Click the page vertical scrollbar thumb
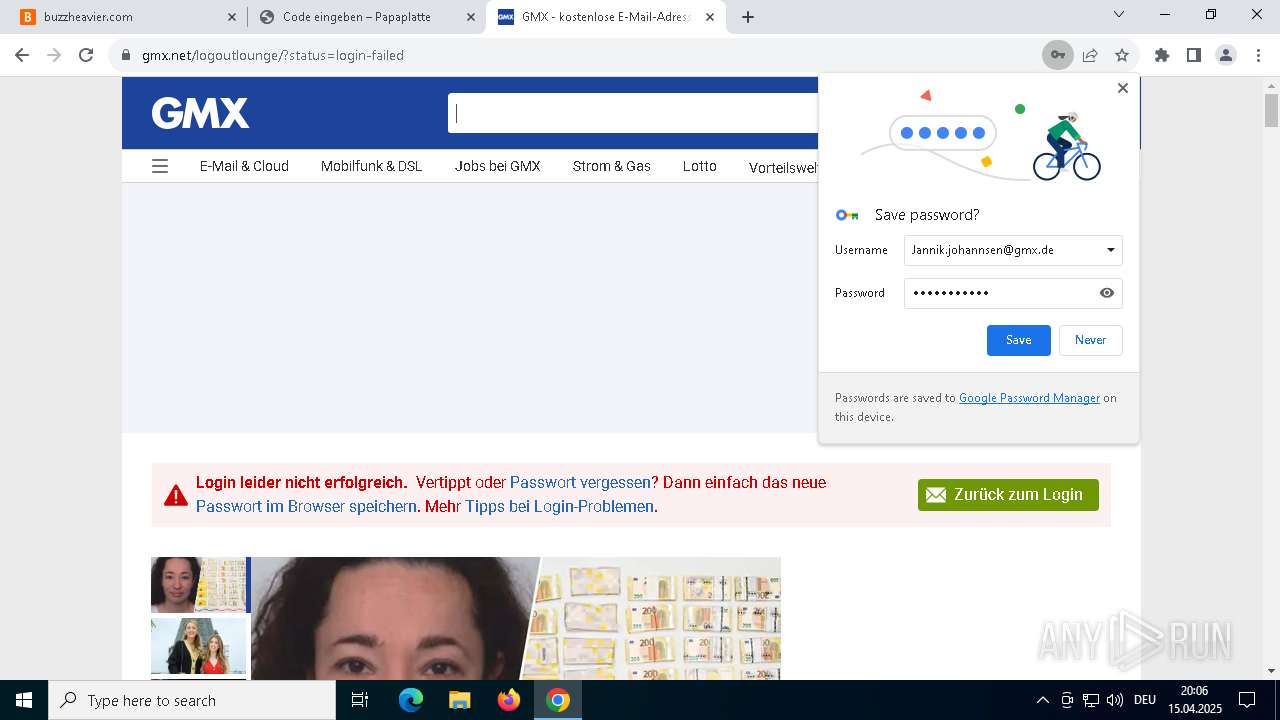Screen dimensions: 1280x720 tap(1271, 110)
